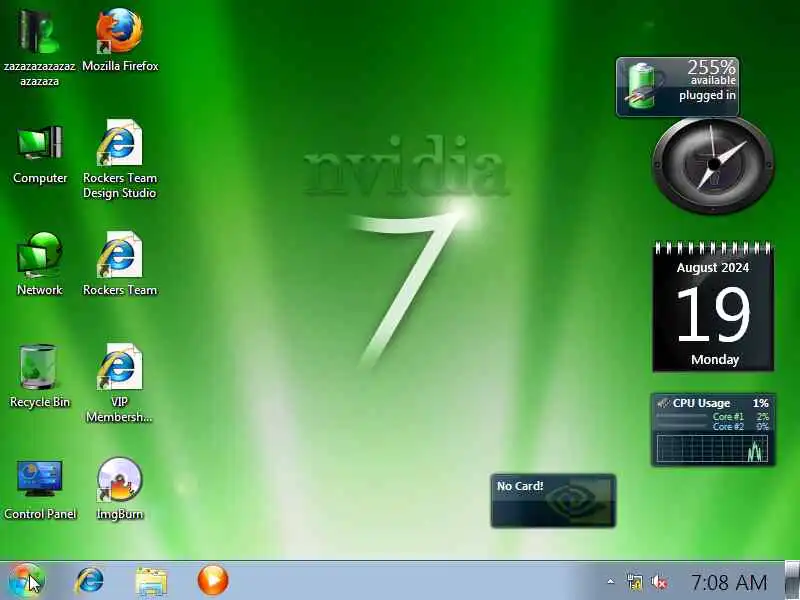Click the August 2024 calendar gadget
800x600 pixels.
pyautogui.click(x=713, y=307)
